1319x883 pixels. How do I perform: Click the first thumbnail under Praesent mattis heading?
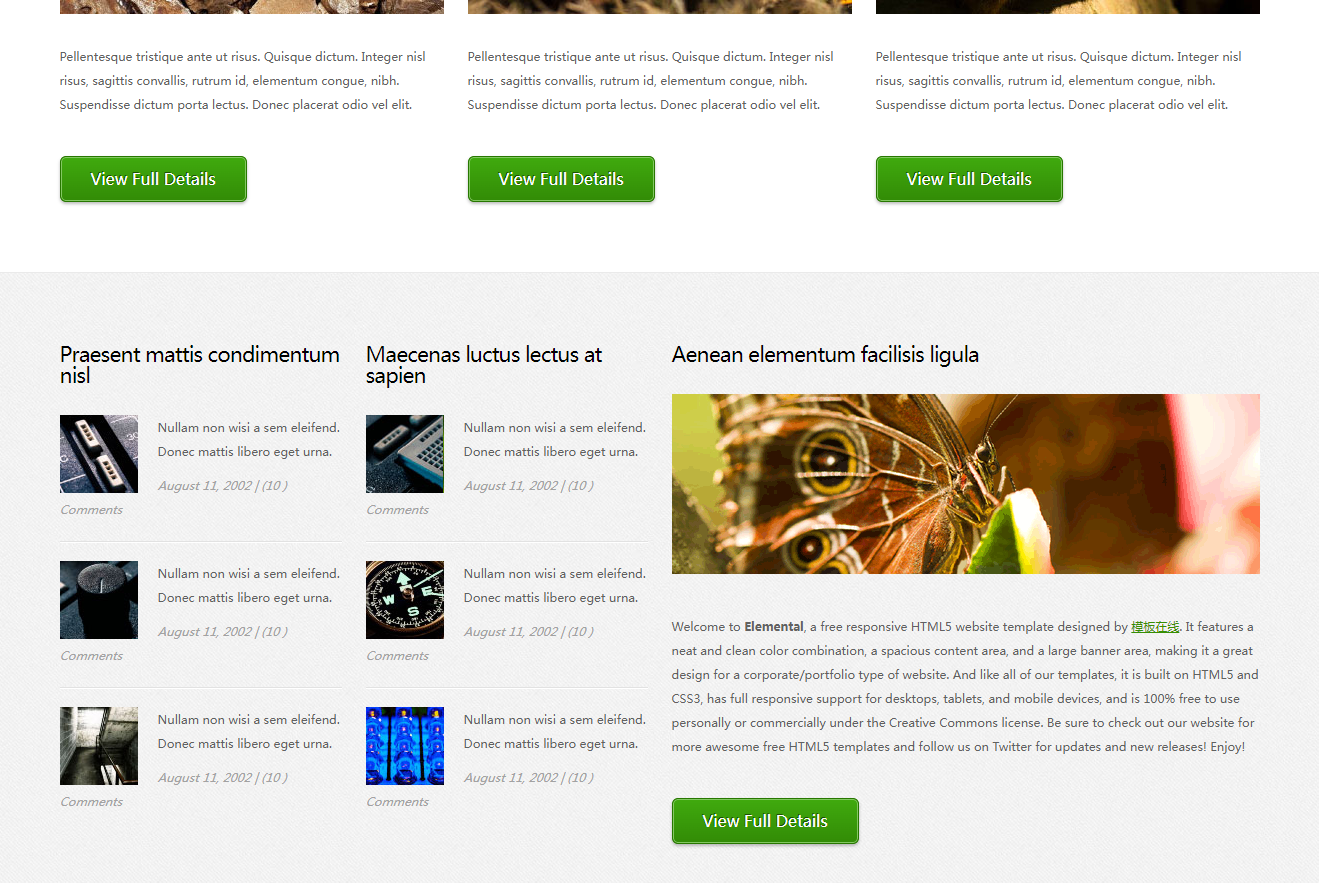click(99, 454)
